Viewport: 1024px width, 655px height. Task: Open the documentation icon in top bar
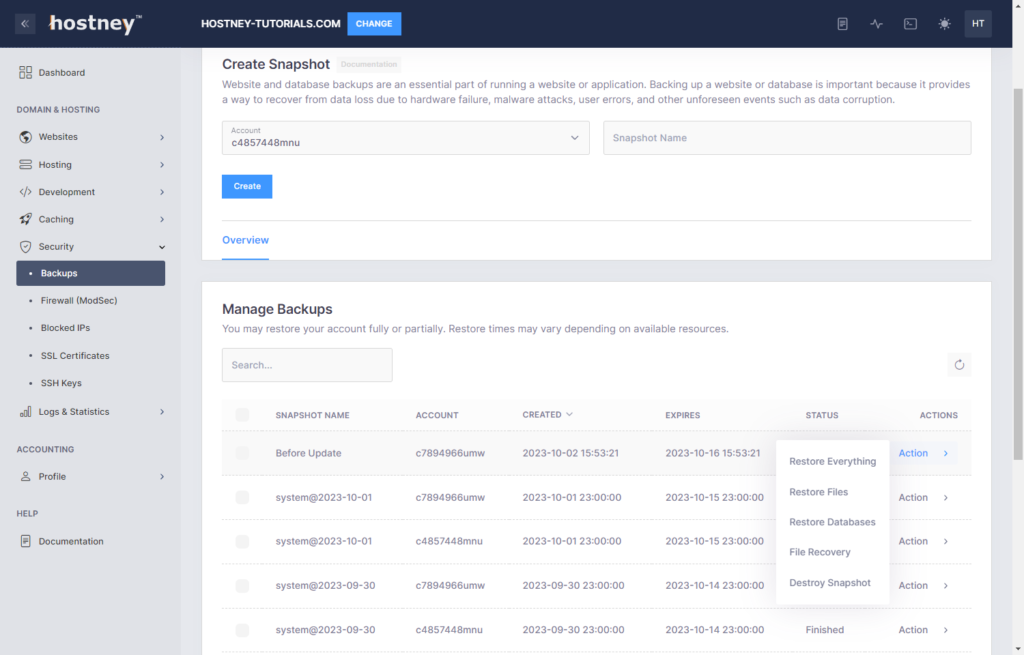pos(843,24)
